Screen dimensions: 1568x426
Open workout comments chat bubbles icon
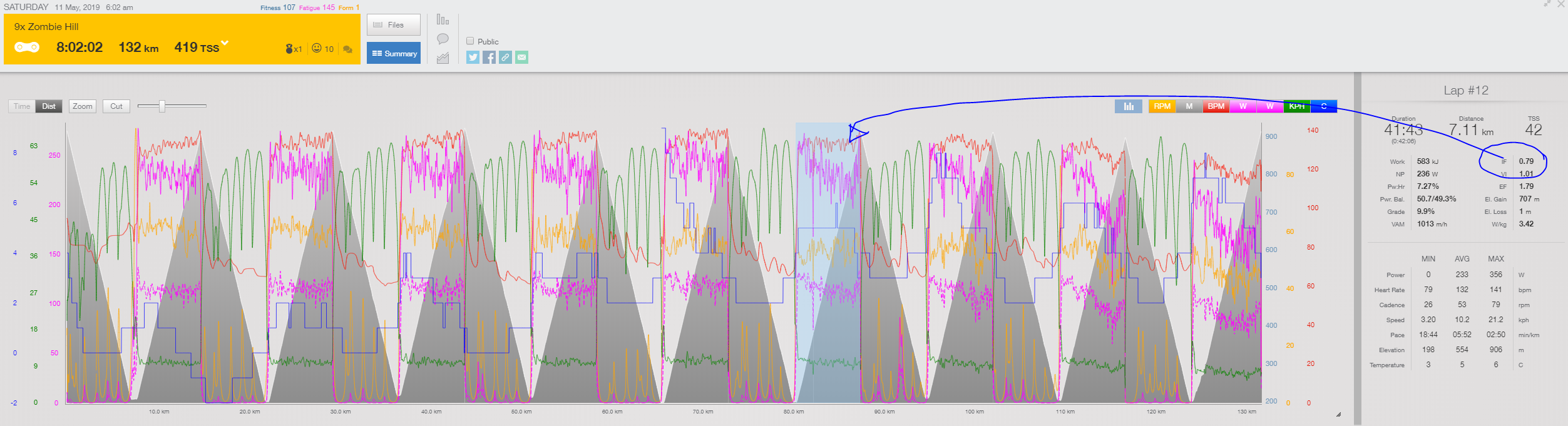pos(348,49)
